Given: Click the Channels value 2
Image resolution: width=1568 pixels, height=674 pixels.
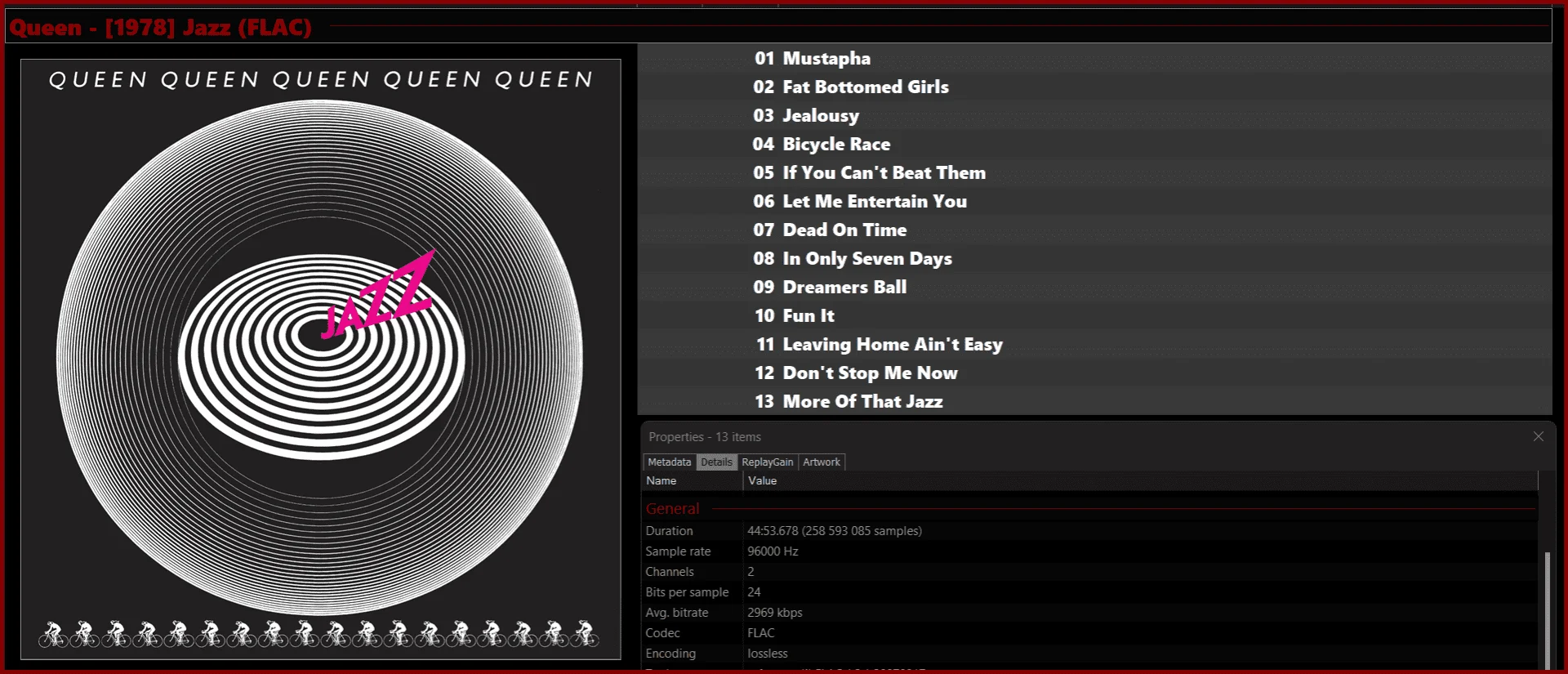Looking at the screenshot, I should click(x=751, y=572).
